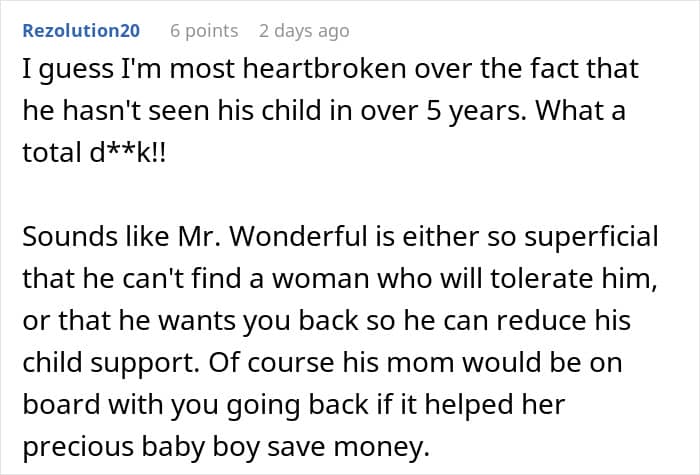The image size is (700, 475).
Task: Click the "2 days ago" timestamp
Action: click(x=304, y=31)
